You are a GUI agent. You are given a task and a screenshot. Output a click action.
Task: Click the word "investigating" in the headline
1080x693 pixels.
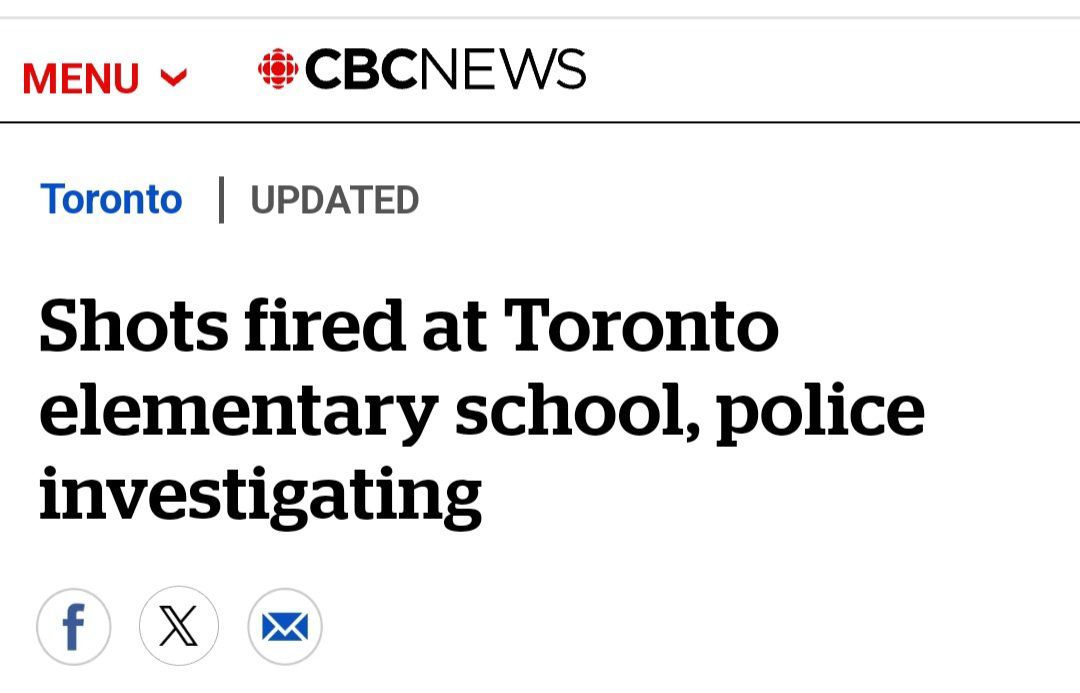click(260, 494)
